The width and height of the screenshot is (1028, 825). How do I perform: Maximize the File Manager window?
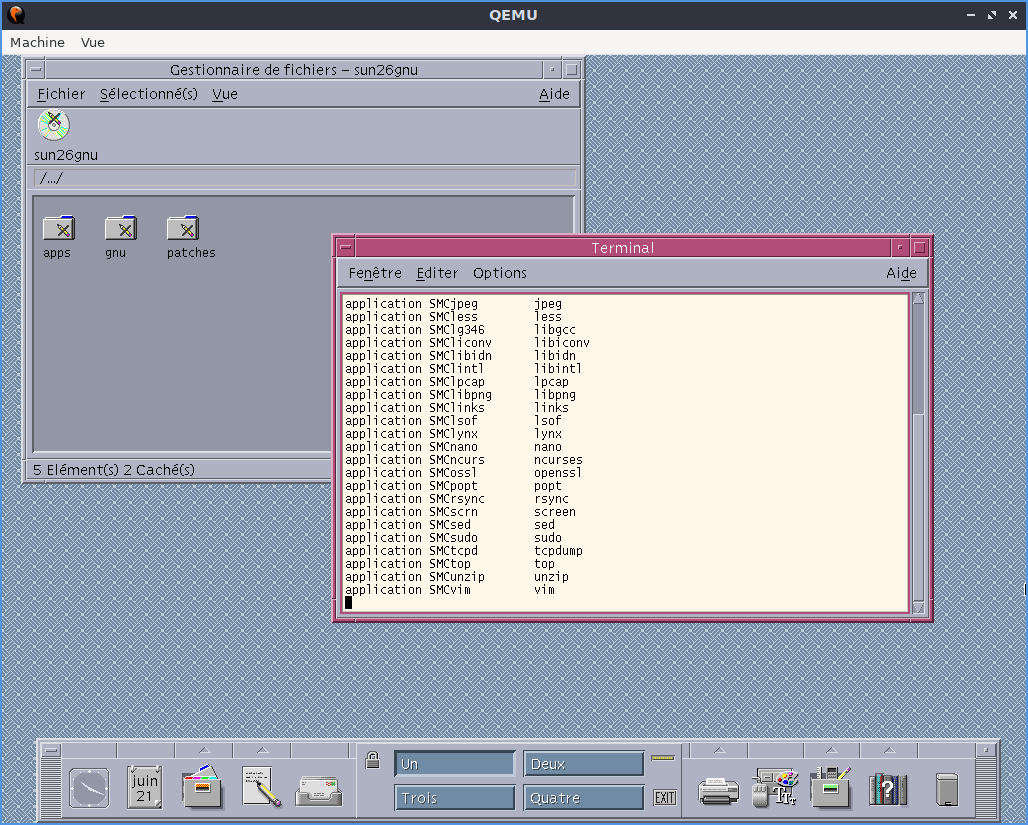572,70
